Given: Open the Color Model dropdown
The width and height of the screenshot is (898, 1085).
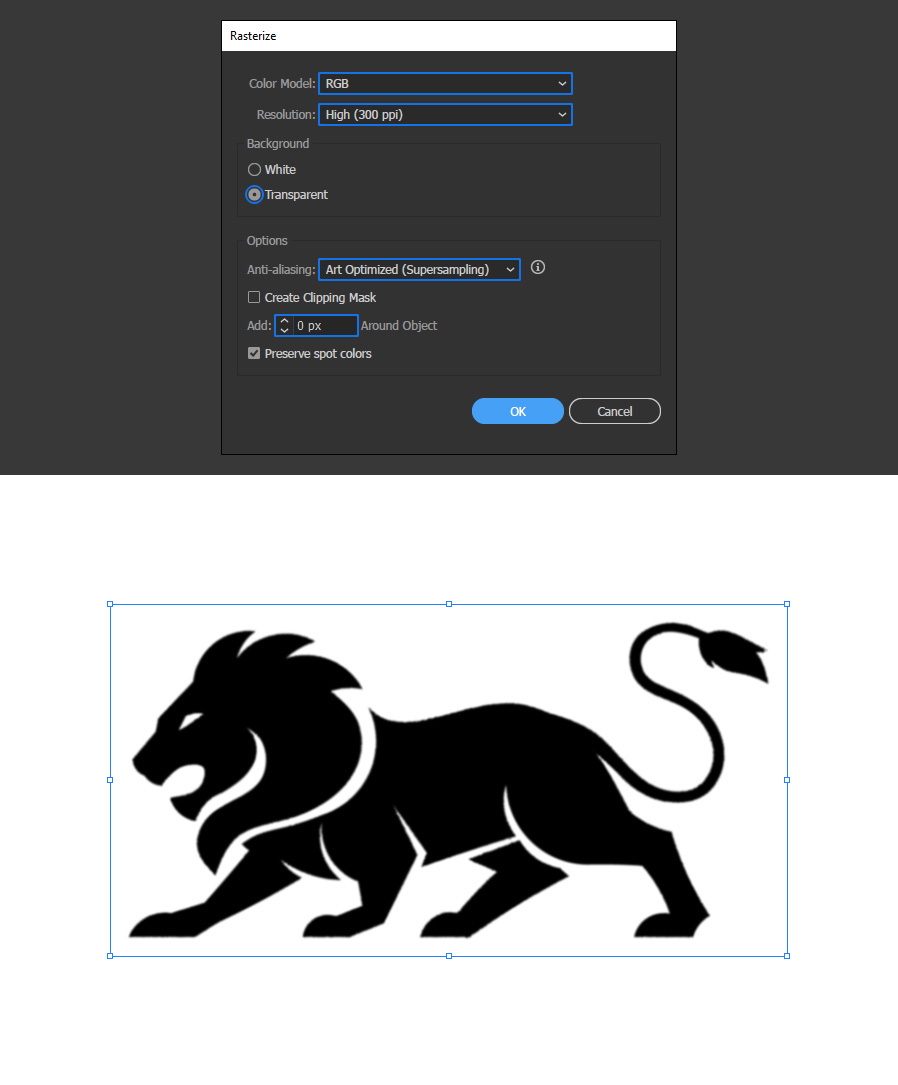Looking at the screenshot, I should pos(445,84).
